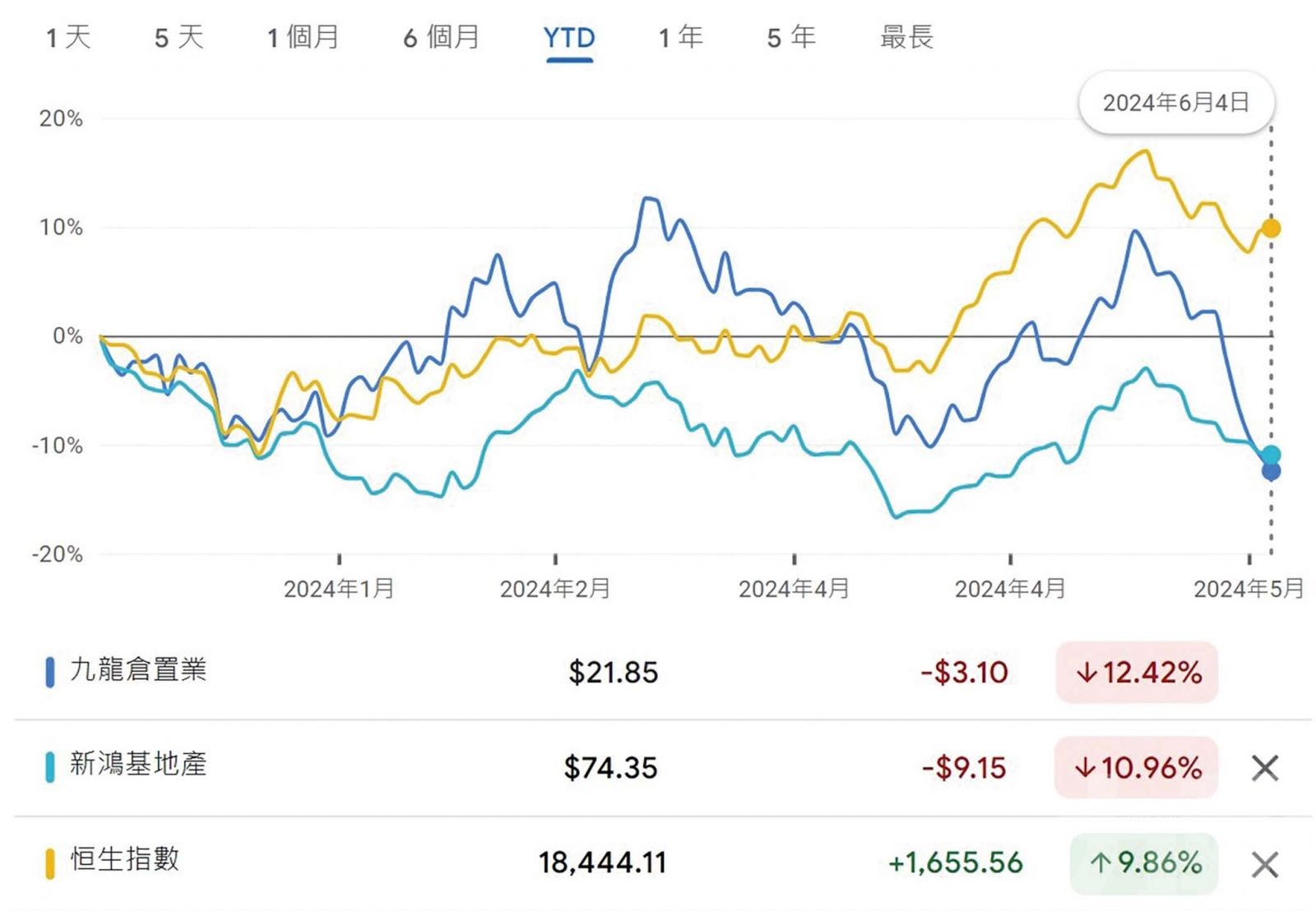The height and width of the screenshot is (911, 1316).
Task: Click the 0% y-axis label
Action: (67, 335)
